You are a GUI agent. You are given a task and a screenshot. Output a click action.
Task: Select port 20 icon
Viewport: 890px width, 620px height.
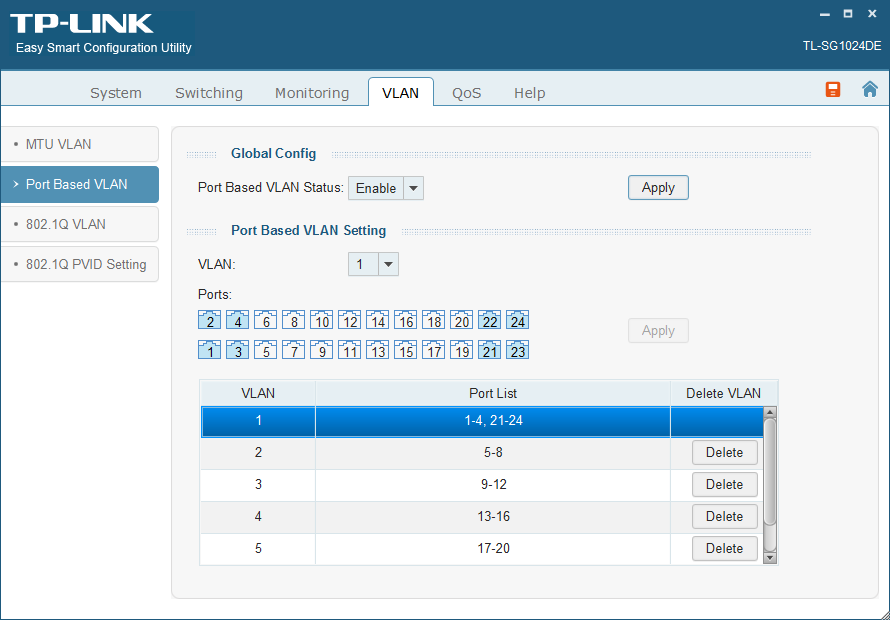point(461,320)
